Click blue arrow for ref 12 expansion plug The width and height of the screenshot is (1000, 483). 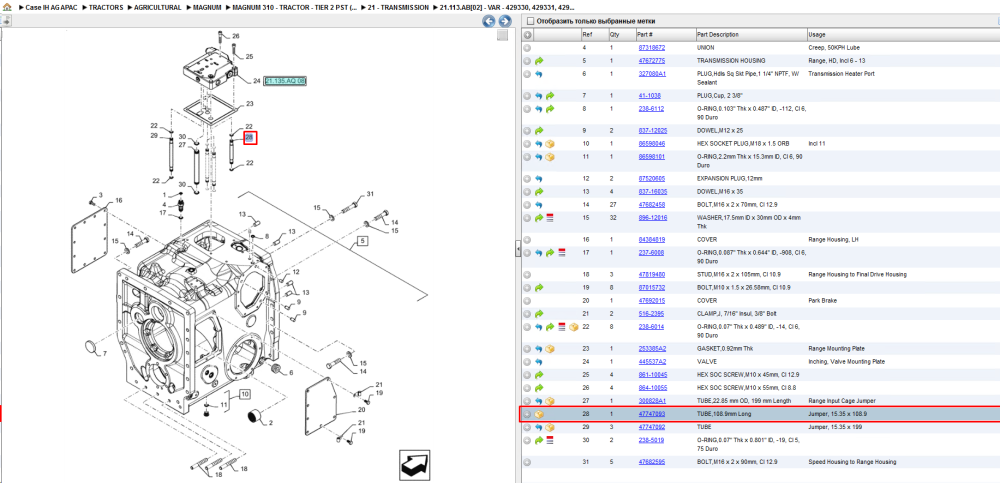pos(538,179)
